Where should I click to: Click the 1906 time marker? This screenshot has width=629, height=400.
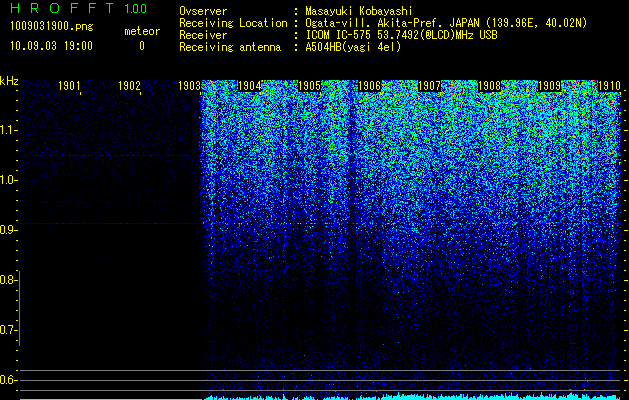click(369, 86)
